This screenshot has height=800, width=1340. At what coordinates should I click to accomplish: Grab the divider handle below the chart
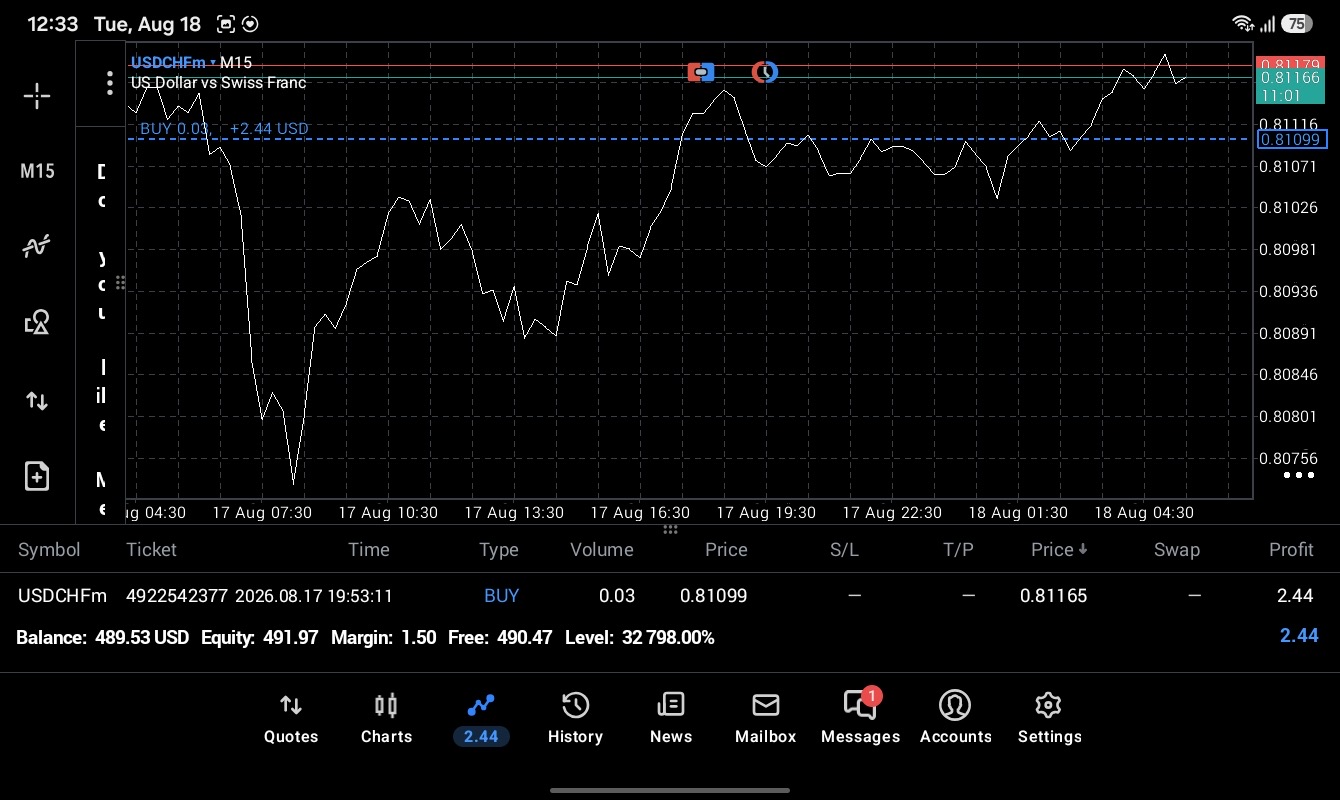coord(670,530)
